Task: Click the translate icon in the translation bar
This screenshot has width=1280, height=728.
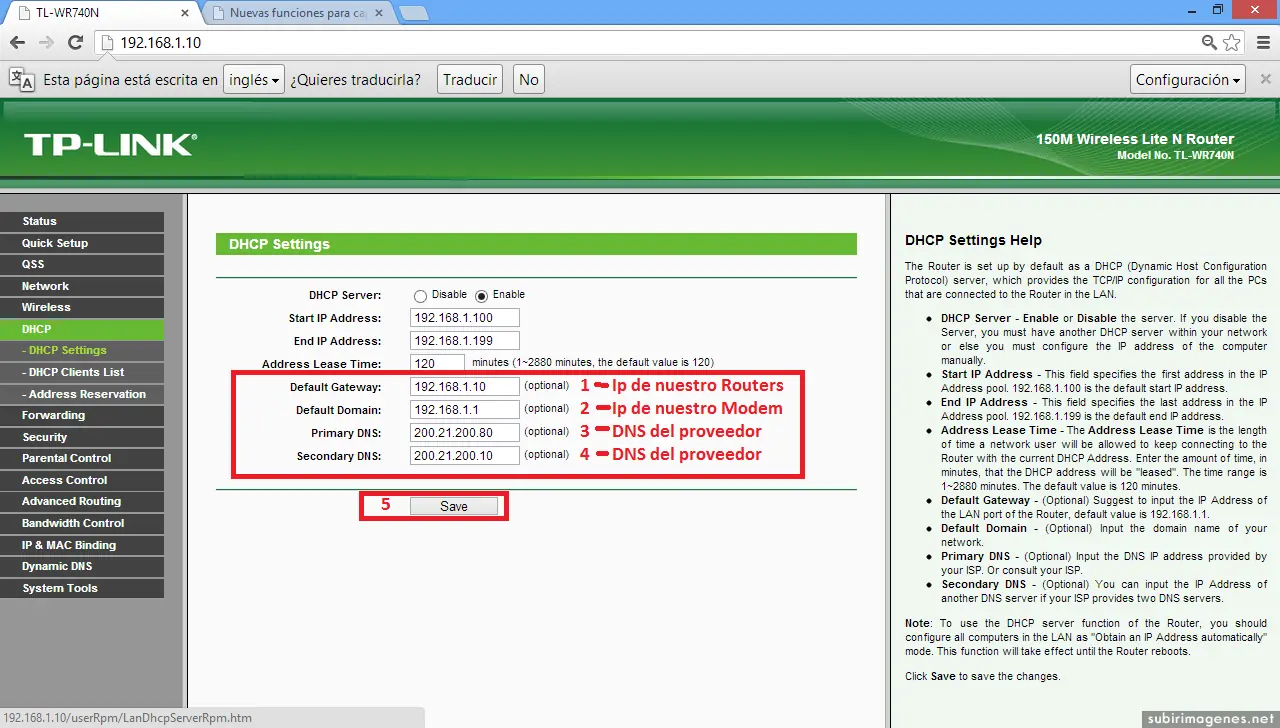Action: tap(21, 80)
